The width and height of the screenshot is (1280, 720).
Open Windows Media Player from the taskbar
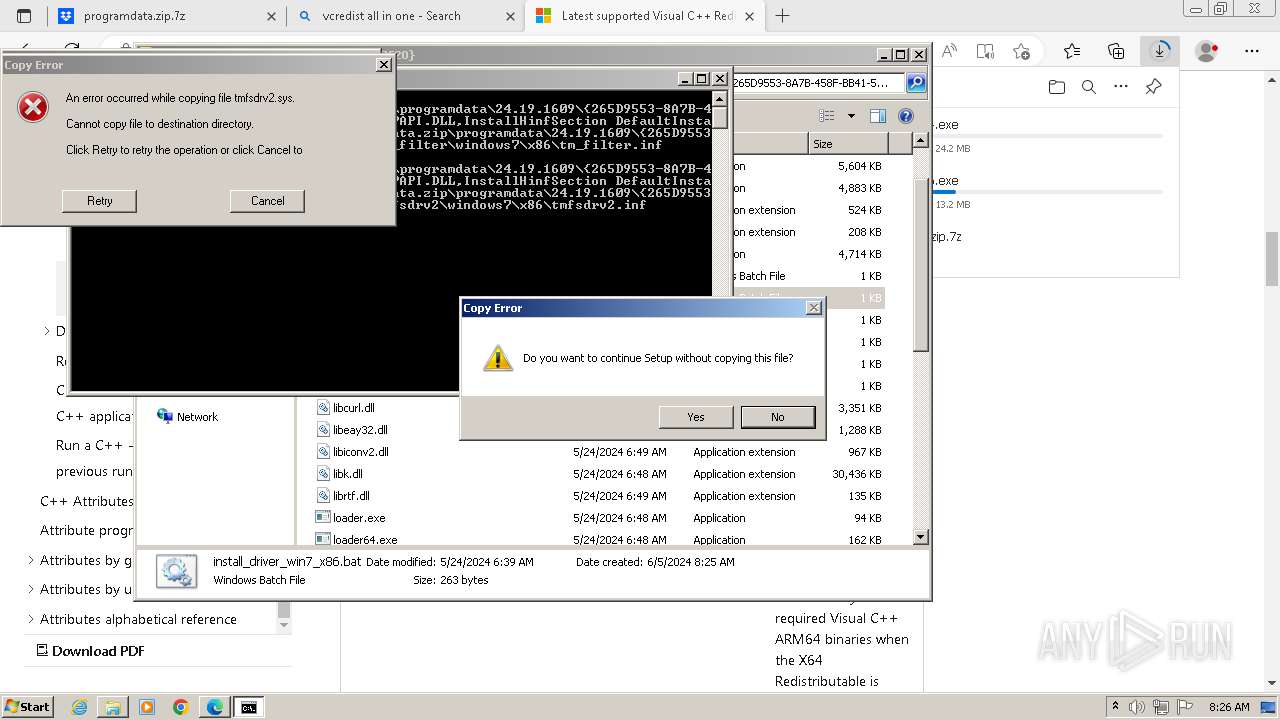click(x=147, y=707)
